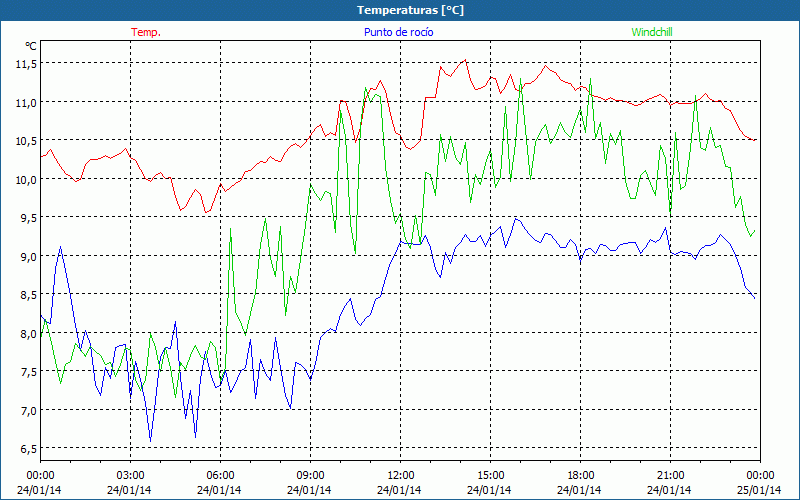Click the green windchill dip near 10:30
The height and width of the screenshot is (500, 800).
pos(355,253)
